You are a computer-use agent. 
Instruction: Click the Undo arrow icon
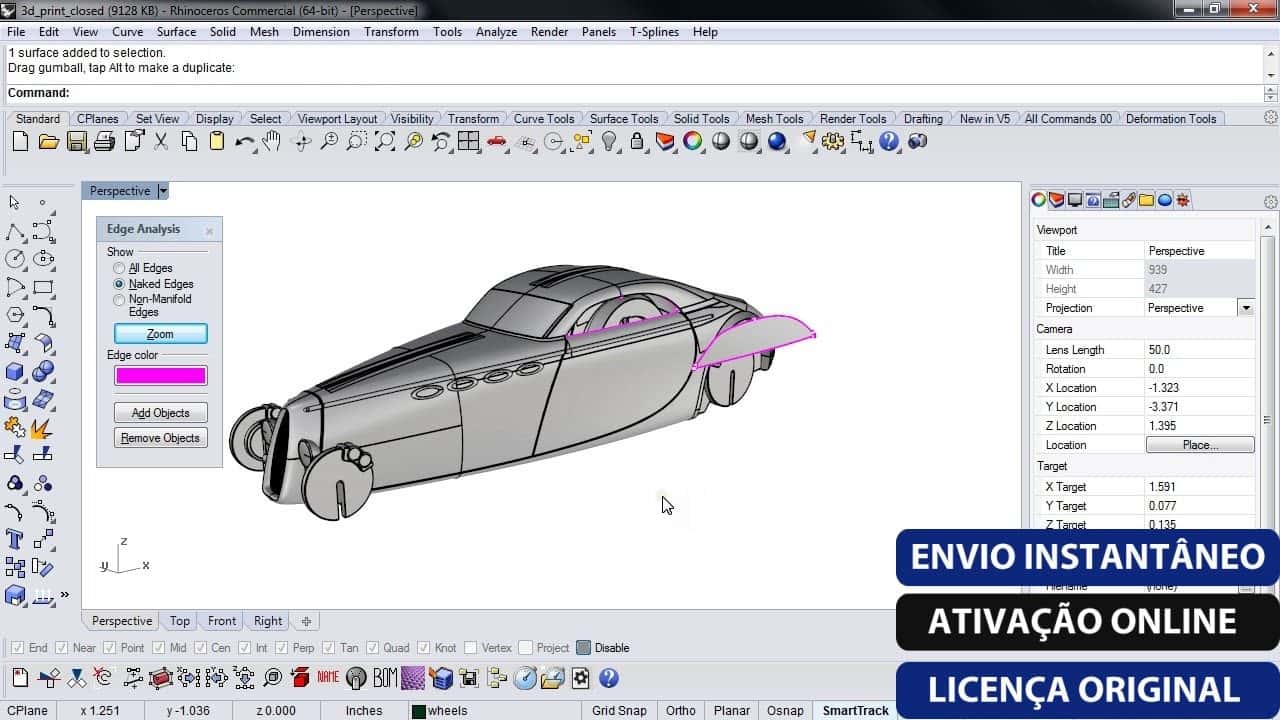(x=245, y=142)
